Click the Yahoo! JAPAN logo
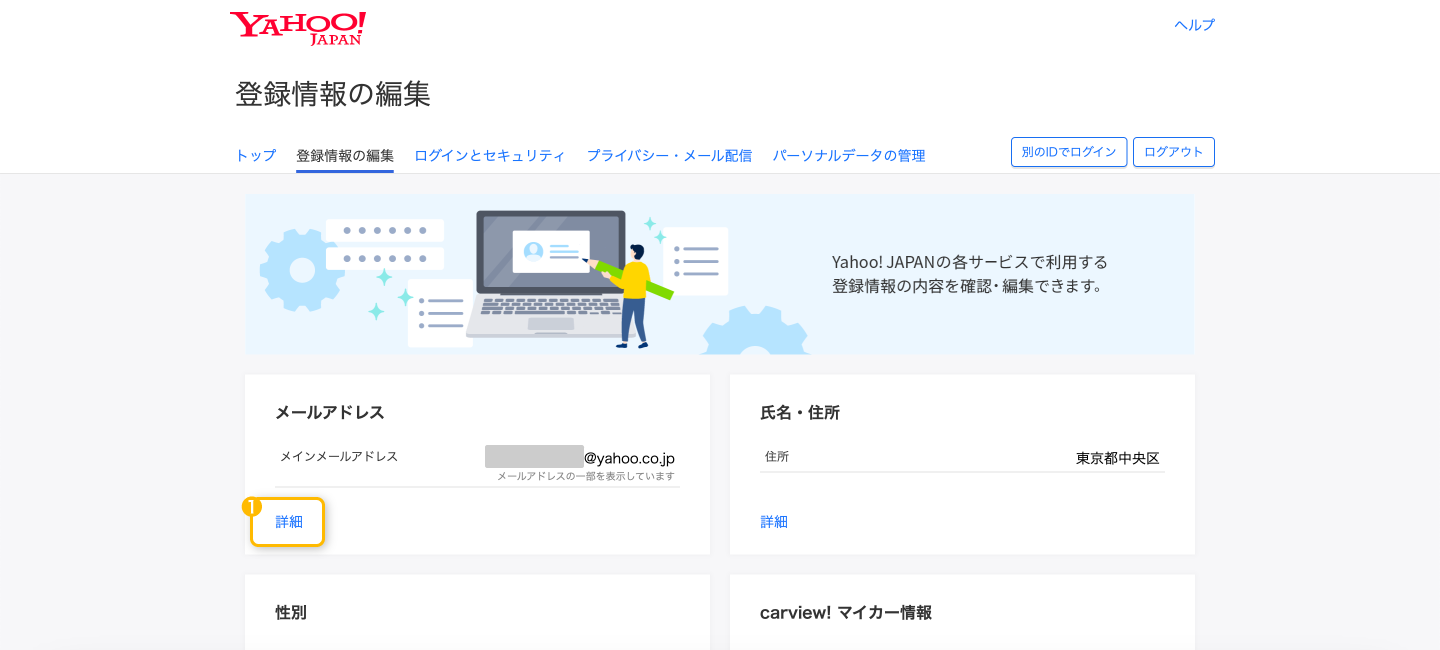The width and height of the screenshot is (1440, 650). (x=298, y=28)
